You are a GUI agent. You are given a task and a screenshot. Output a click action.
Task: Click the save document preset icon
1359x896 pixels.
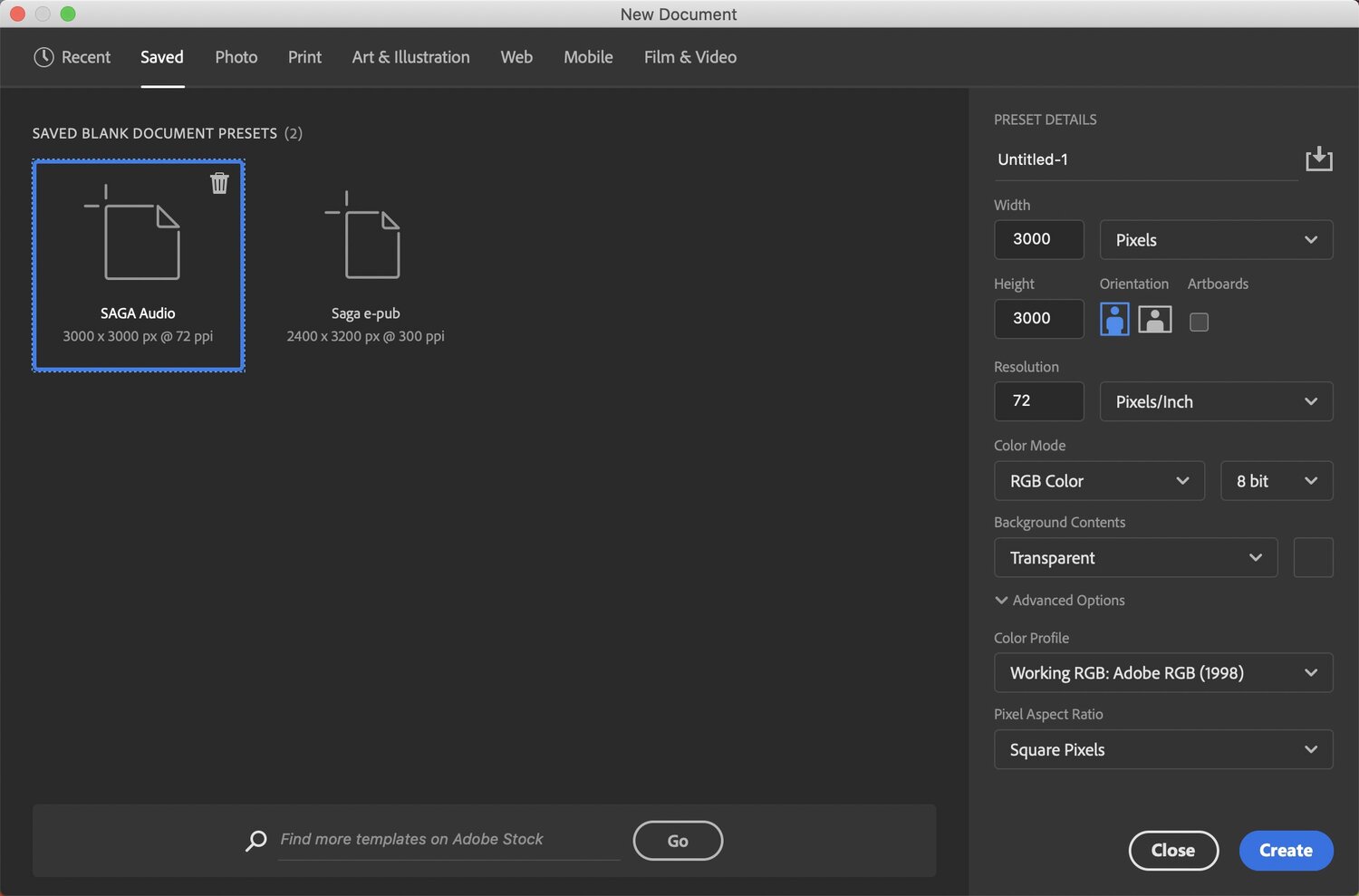click(1319, 159)
